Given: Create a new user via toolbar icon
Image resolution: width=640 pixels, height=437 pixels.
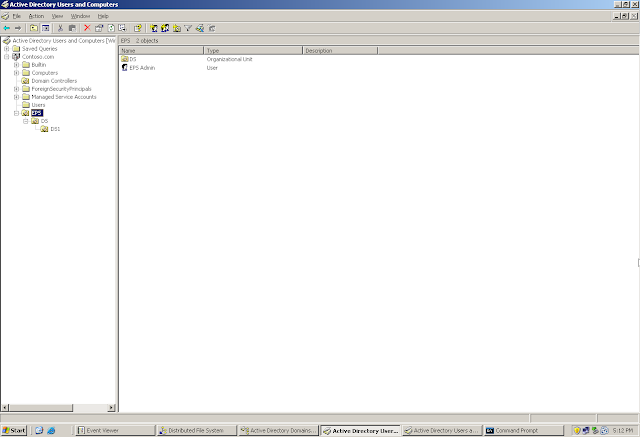Looking at the screenshot, I should 154,28.
